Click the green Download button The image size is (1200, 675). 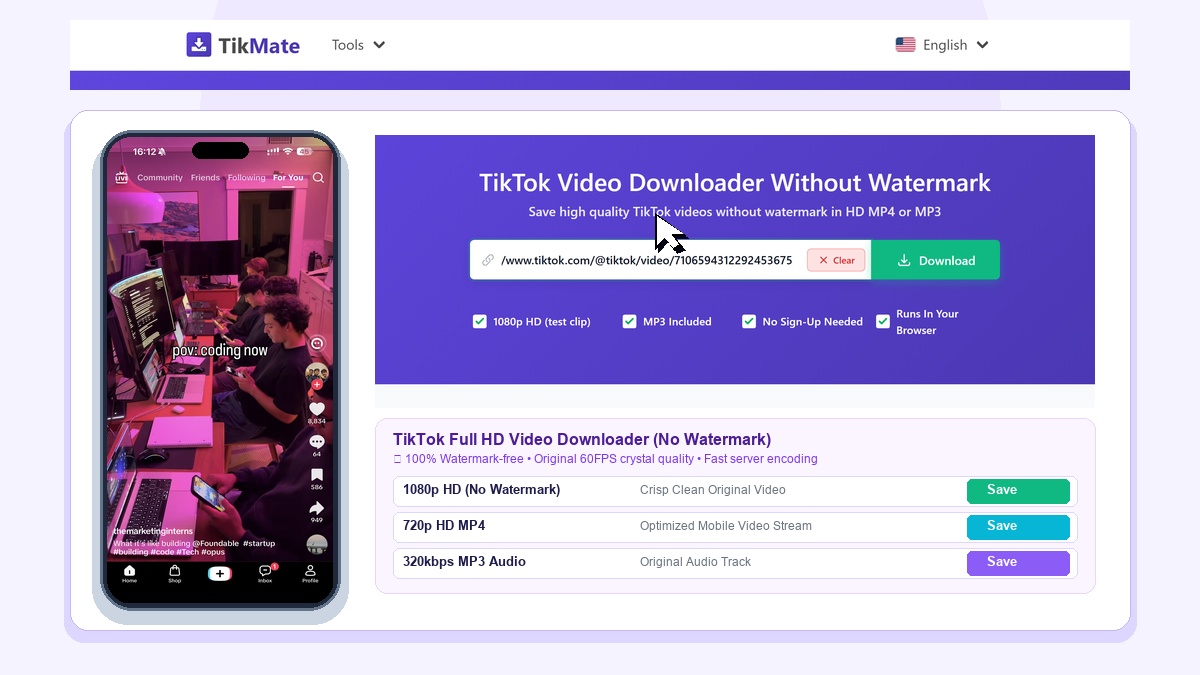(x=935, y=260)
